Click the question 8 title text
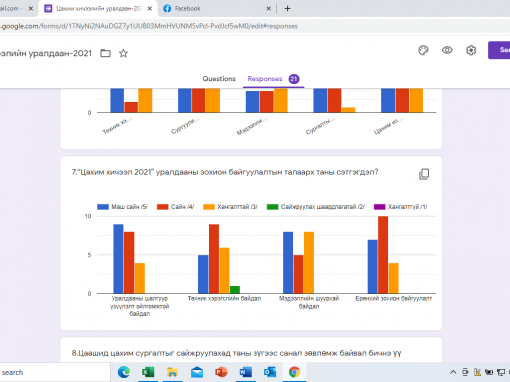 236,353
